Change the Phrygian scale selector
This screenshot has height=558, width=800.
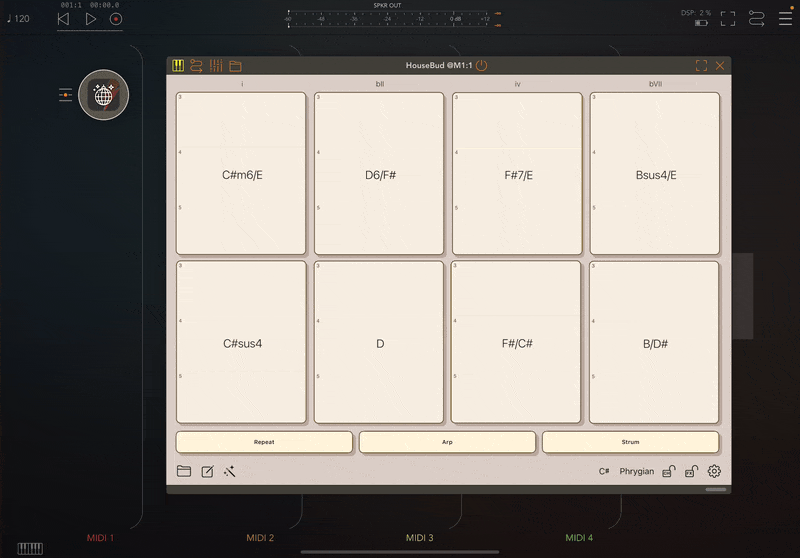tap(637, 471)
